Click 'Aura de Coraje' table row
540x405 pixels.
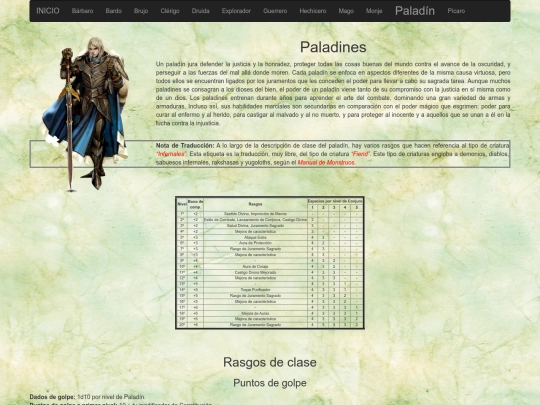pos(255,267)
